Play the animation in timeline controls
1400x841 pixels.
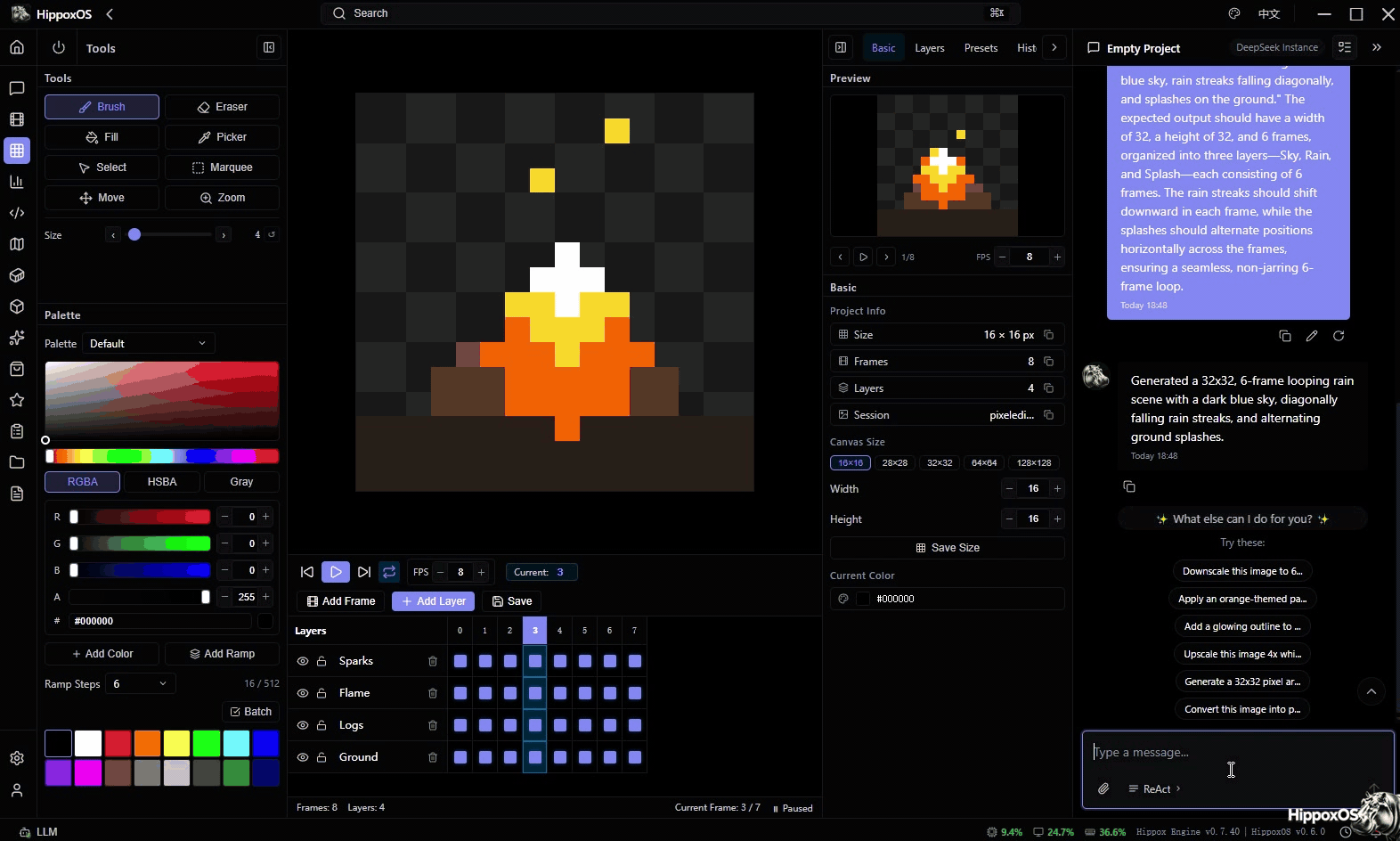coord(336,572)
